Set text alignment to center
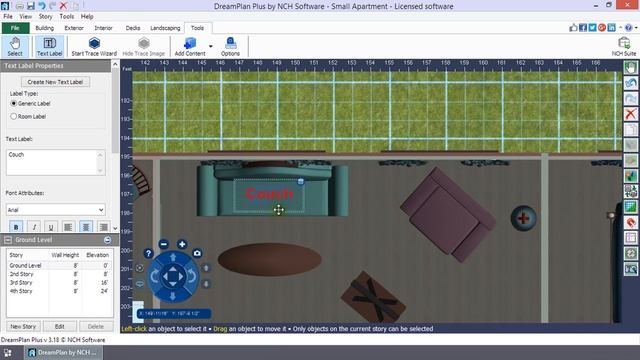Viewport: 640px width, 360px height. [x=86, y=227]
